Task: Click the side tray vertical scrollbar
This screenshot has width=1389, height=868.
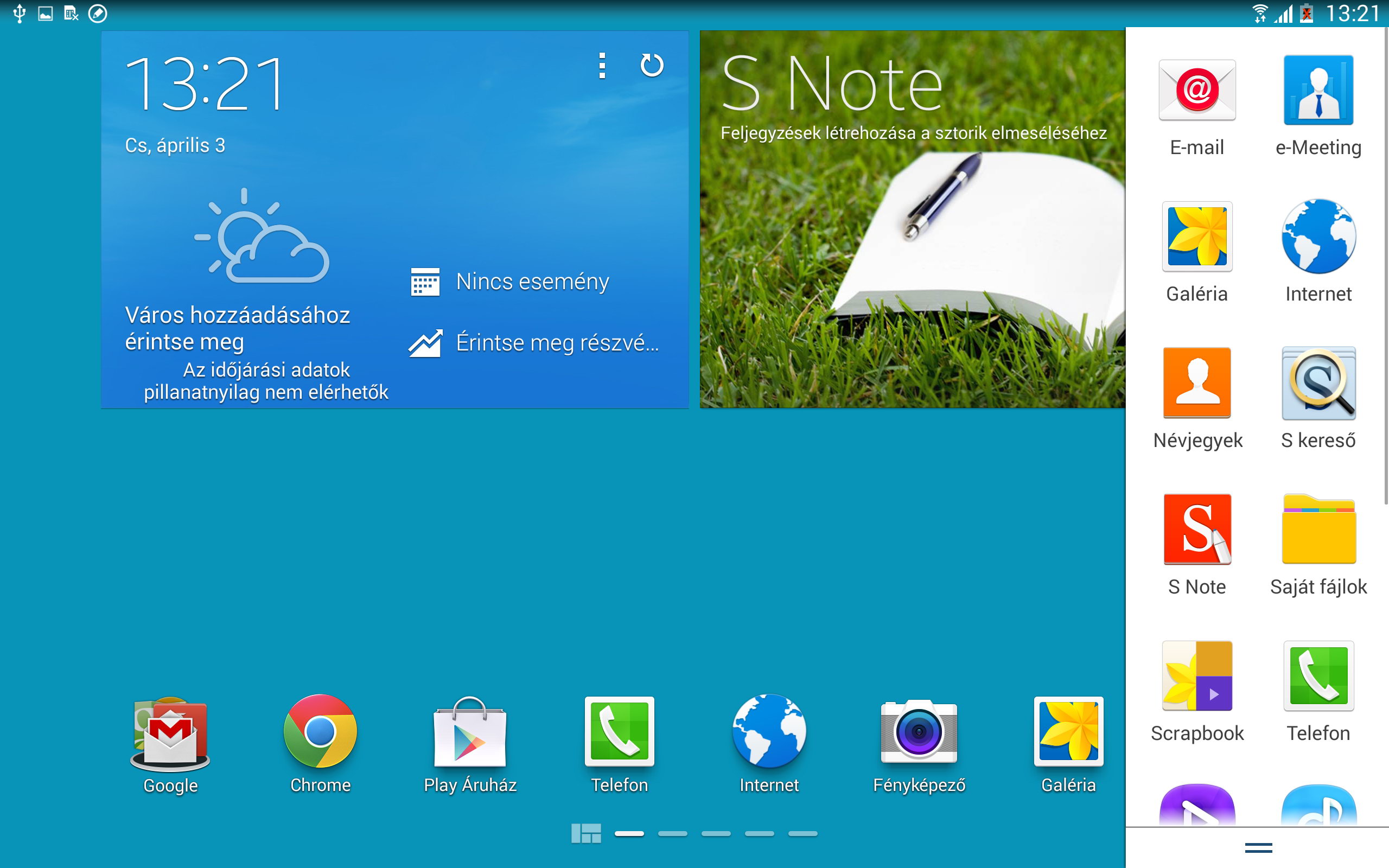Action: 1386,266
